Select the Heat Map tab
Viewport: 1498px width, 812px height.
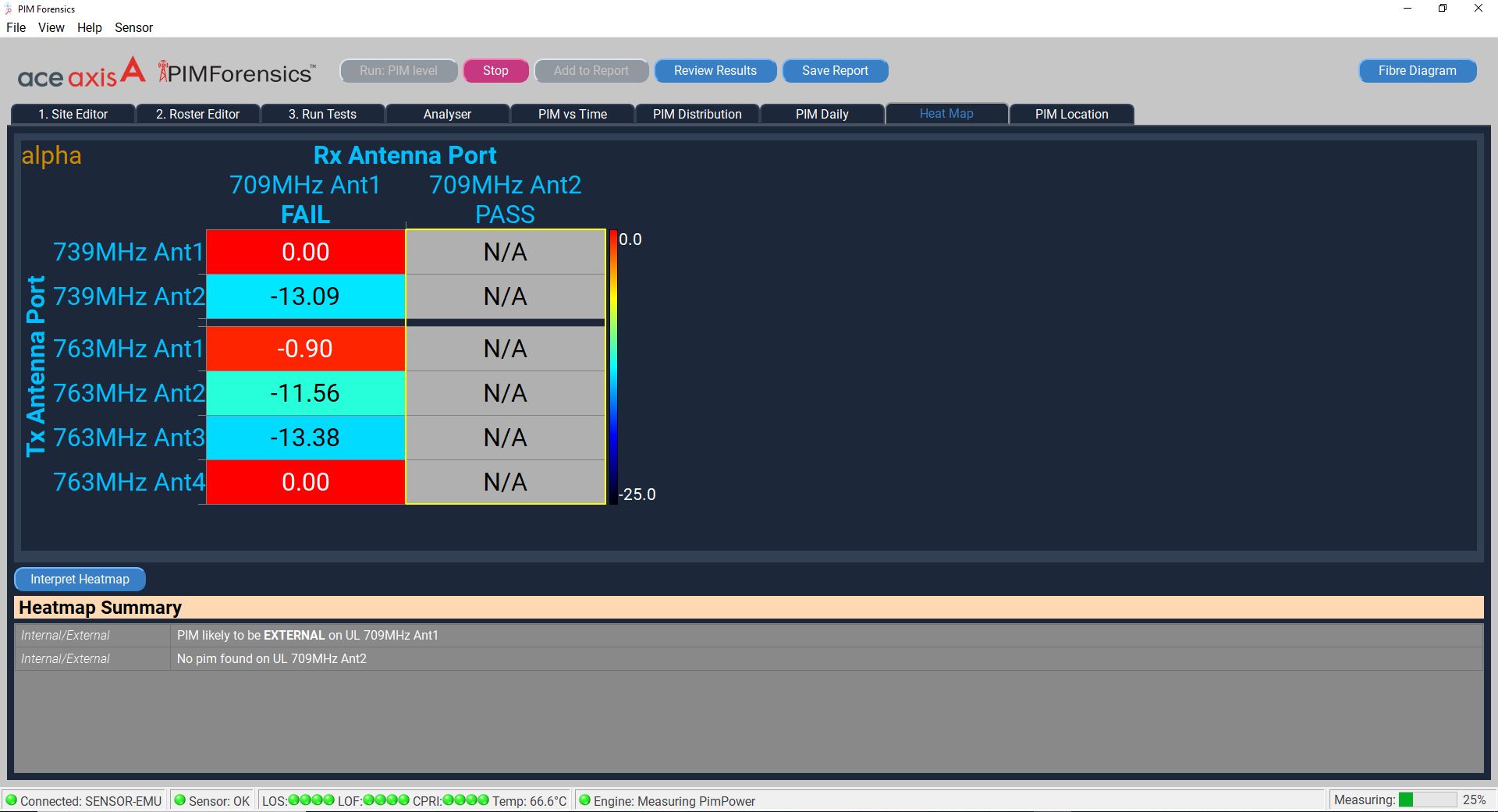pyautogui.click(x=946, y=114)
